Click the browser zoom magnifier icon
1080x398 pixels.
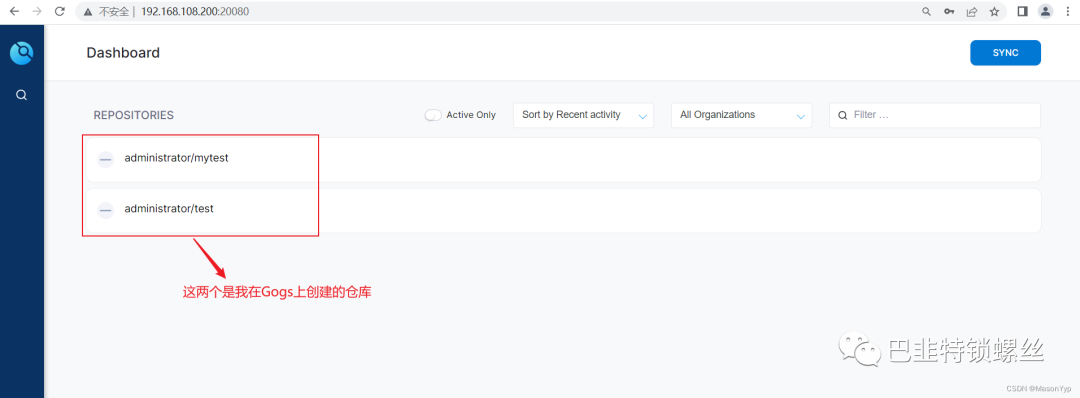(x=926, y=11)
